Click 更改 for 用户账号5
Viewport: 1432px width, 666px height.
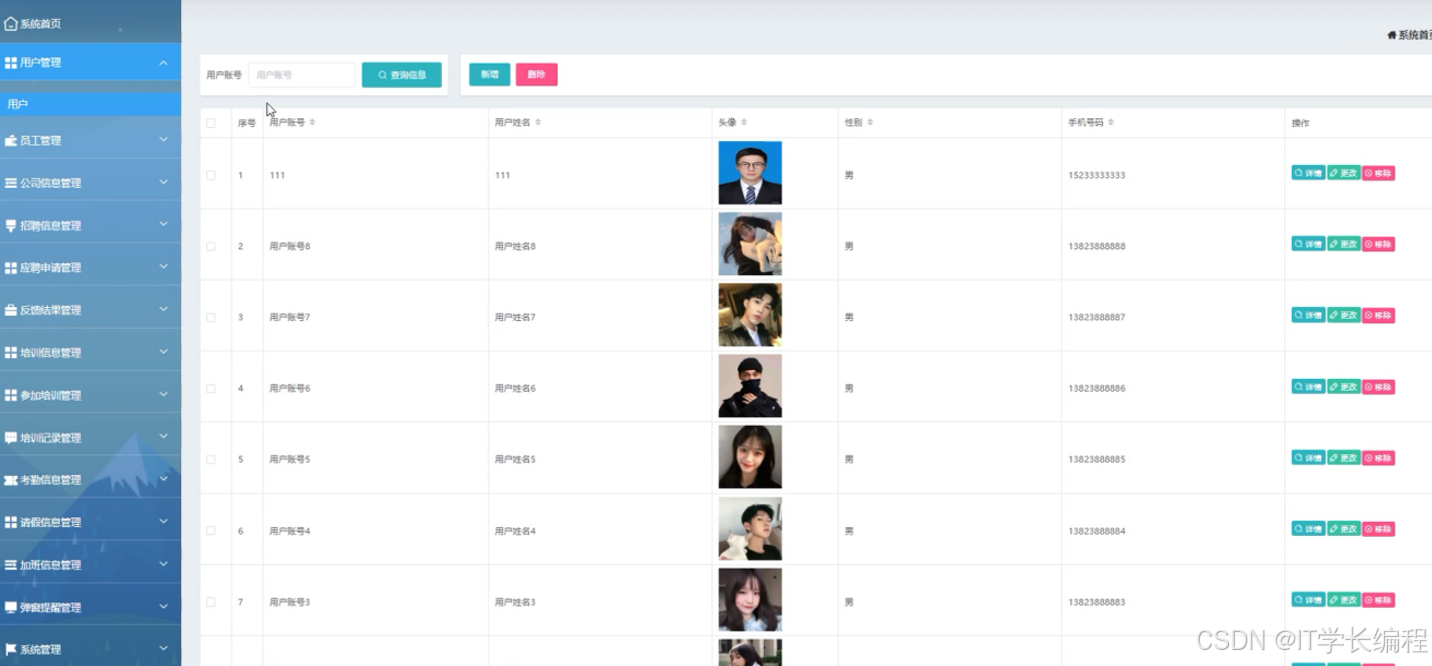pos(1344,458)
